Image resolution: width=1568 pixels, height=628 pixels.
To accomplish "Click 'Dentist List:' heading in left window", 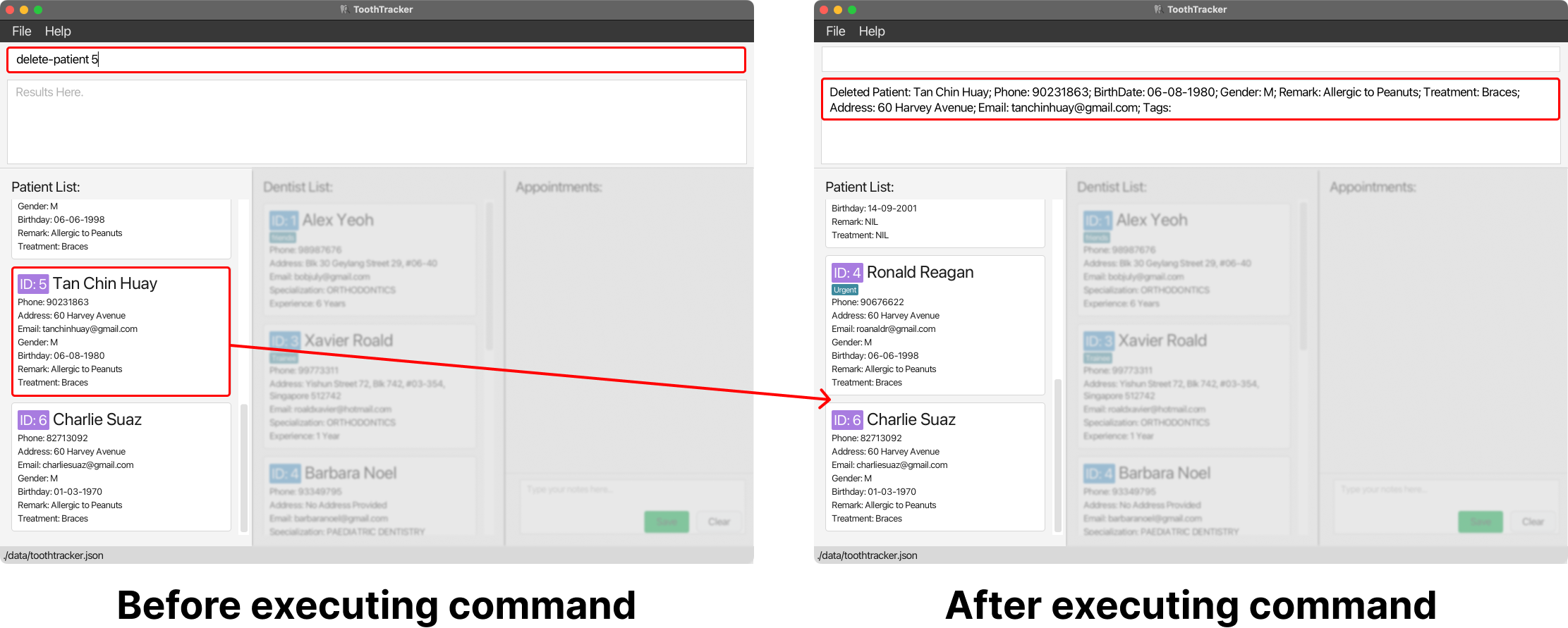I will pyautogui.click(x=298, y=187).
